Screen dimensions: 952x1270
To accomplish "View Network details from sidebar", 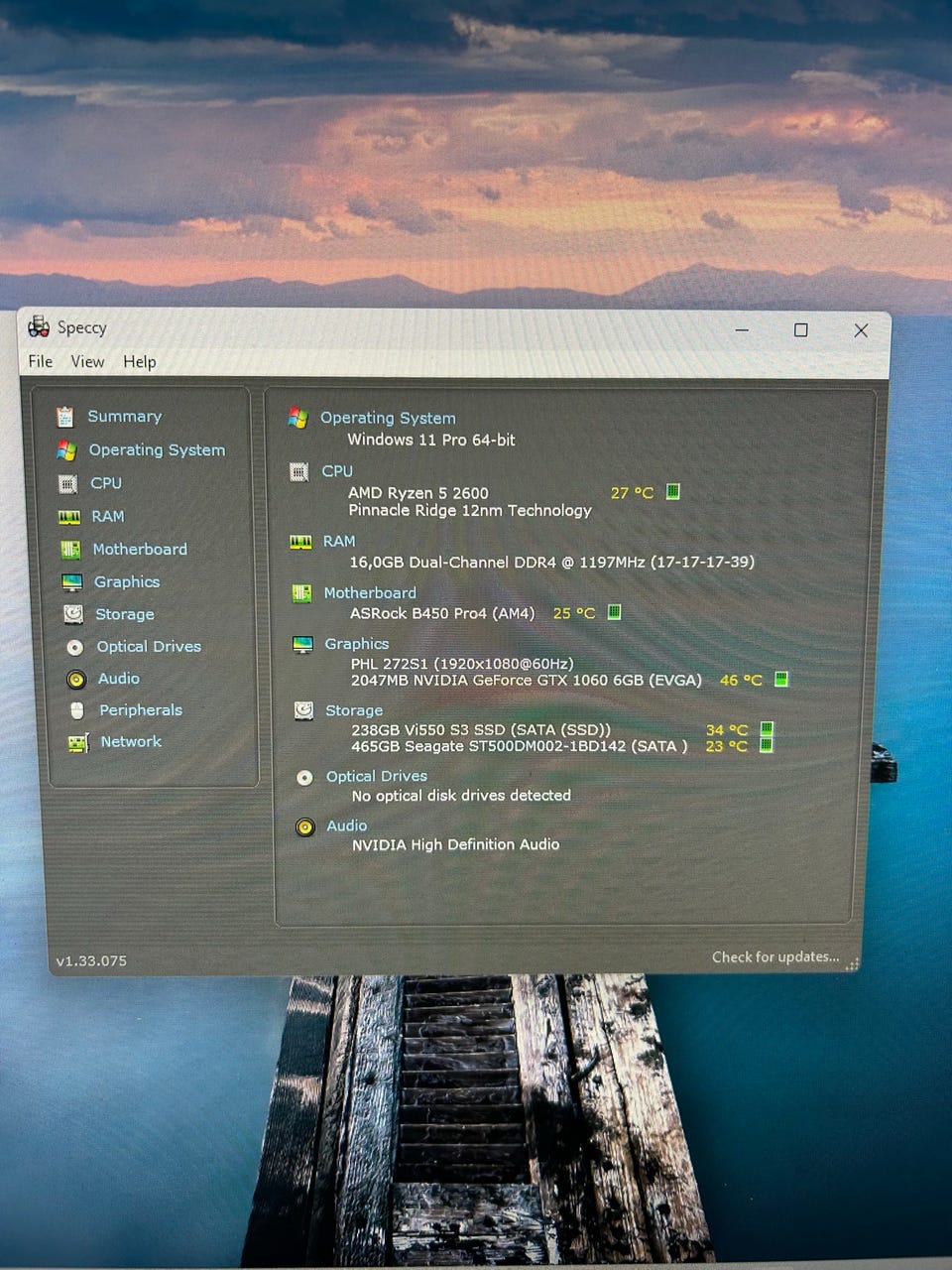I will (131, 741).
